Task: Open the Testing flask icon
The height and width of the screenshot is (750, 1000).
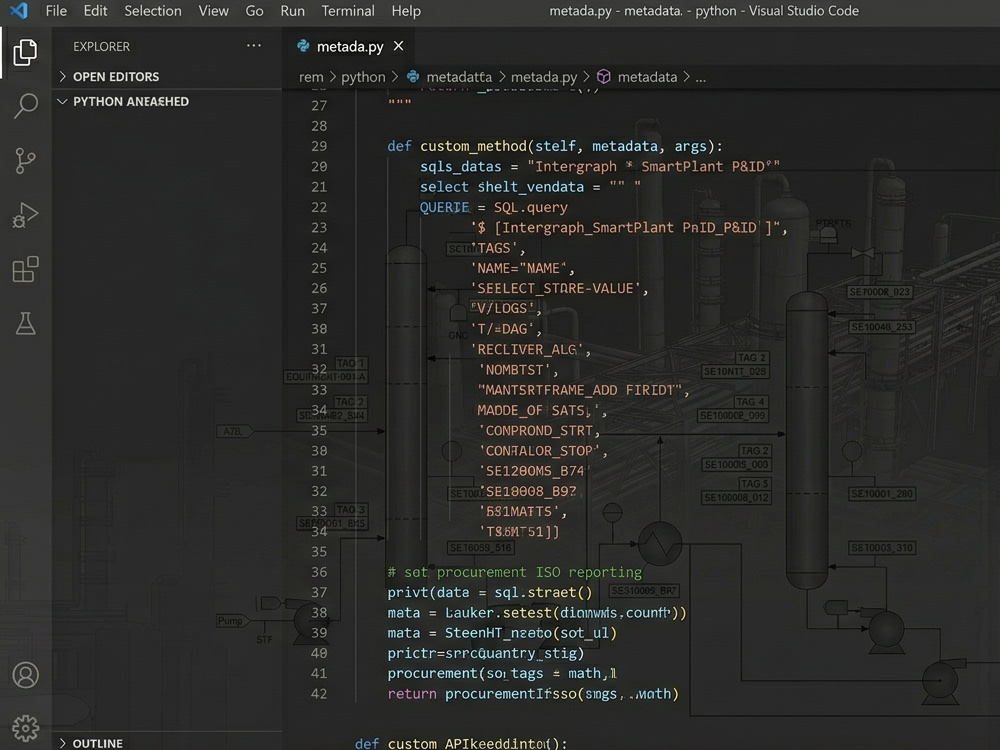Action: click(25, 323)
